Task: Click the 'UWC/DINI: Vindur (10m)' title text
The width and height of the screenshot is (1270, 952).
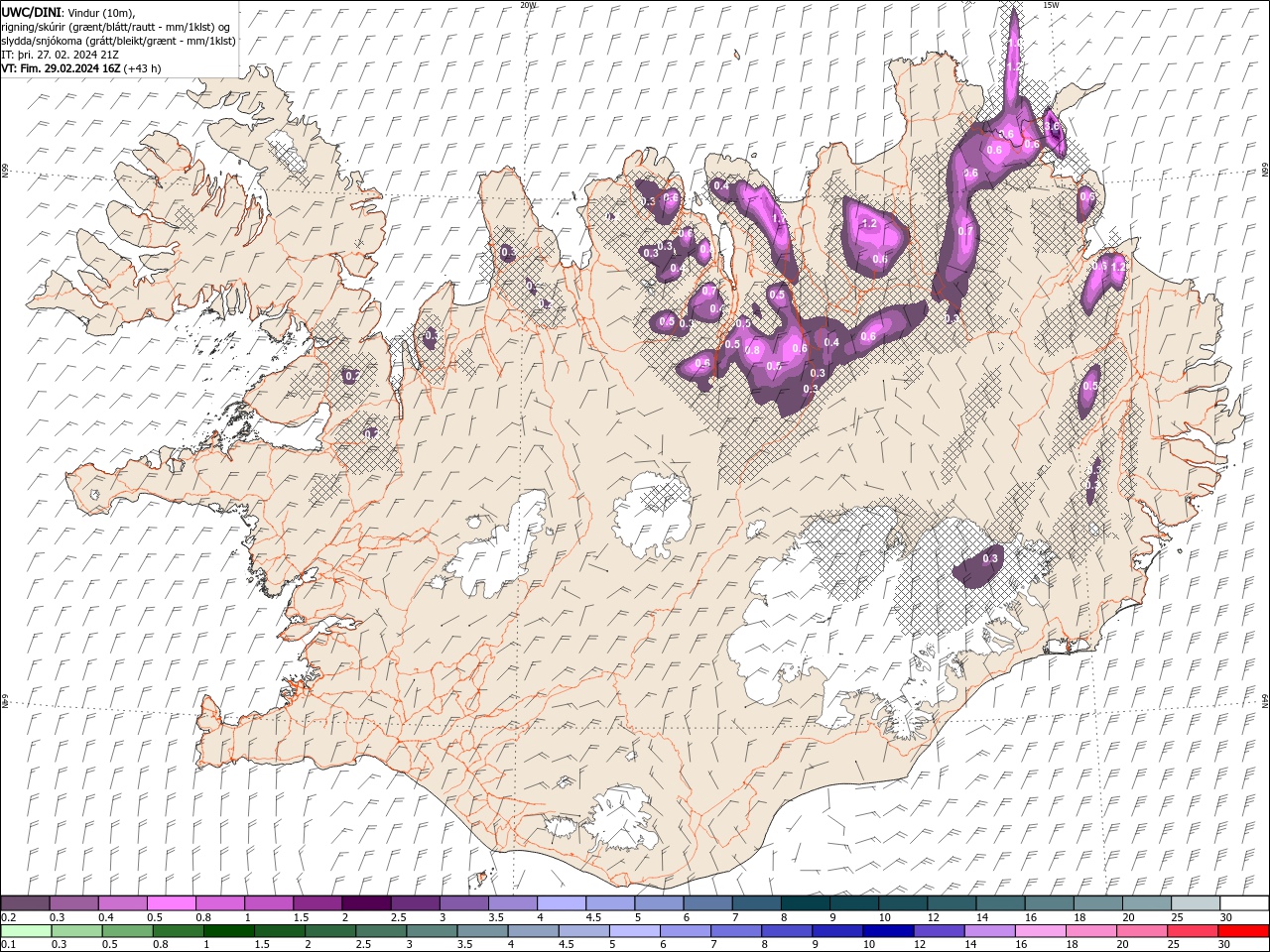Action: click(67, 12)
